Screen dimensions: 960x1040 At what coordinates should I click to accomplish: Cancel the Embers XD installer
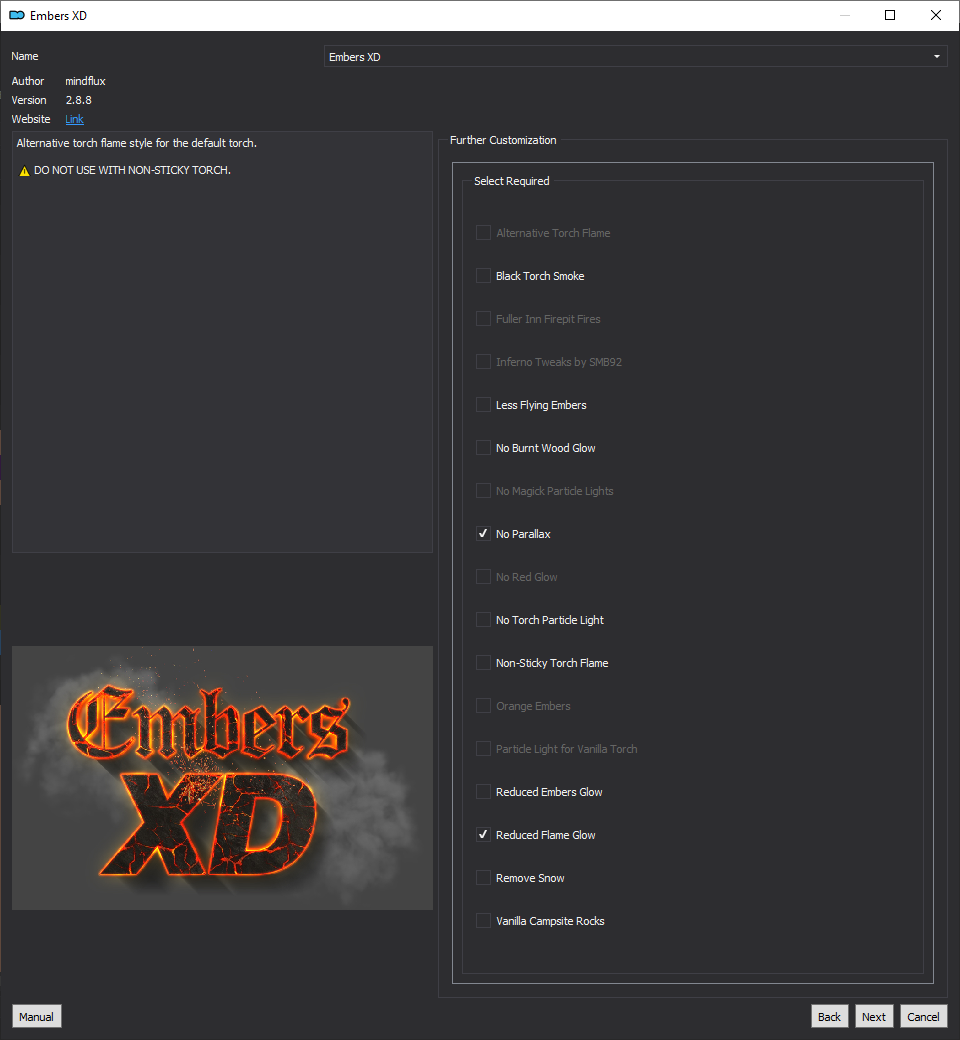(x=924, y=1016)
